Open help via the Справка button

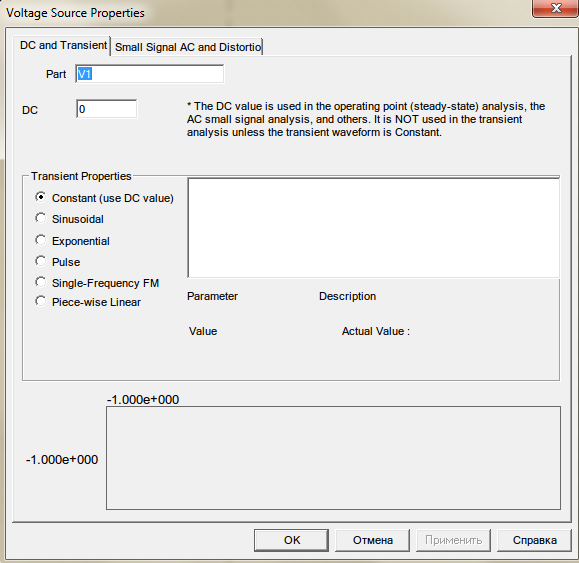tap(534, 540)
